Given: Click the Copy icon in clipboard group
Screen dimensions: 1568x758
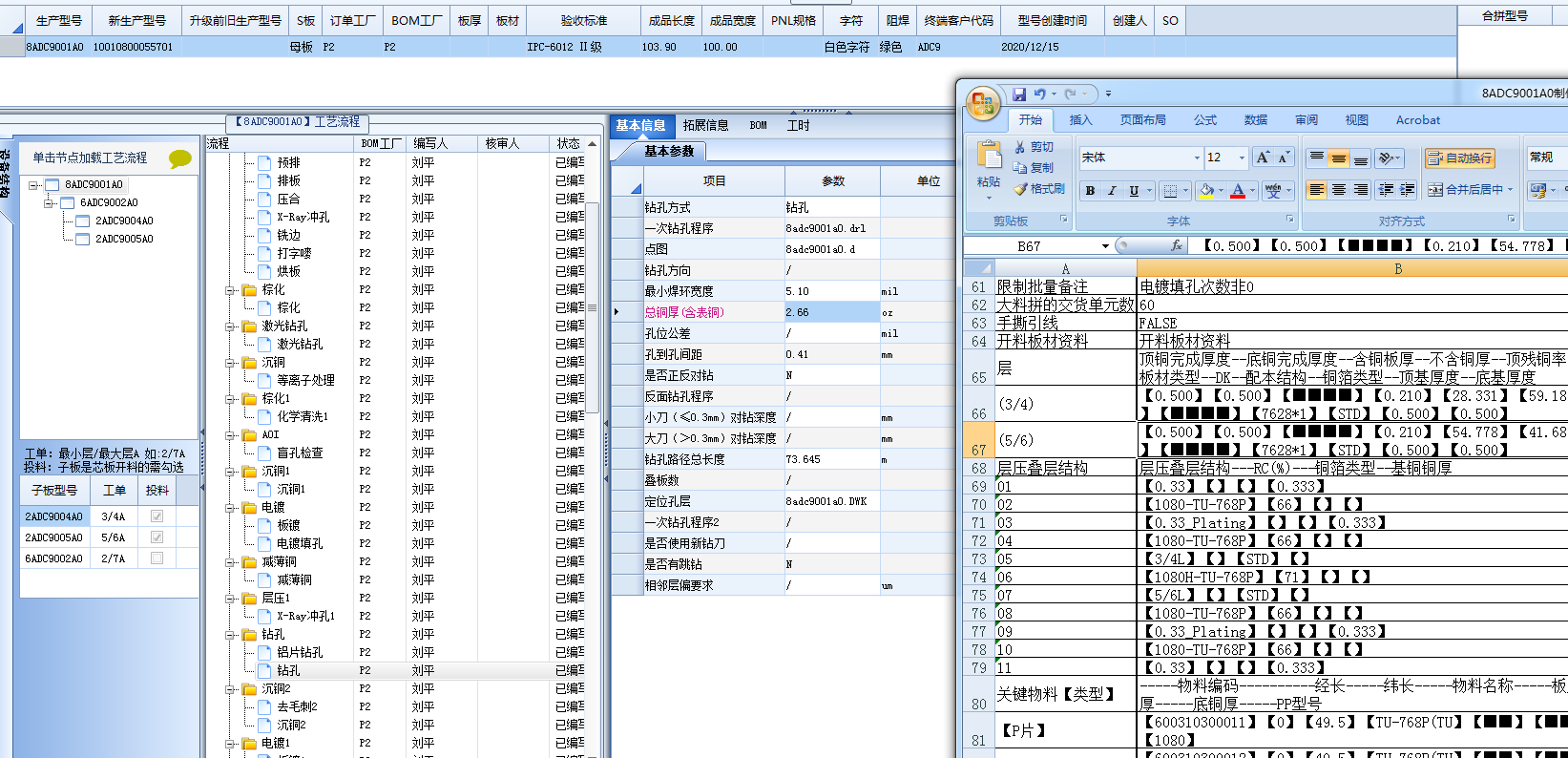Looking at the screenshot, I should [1019, 167].
